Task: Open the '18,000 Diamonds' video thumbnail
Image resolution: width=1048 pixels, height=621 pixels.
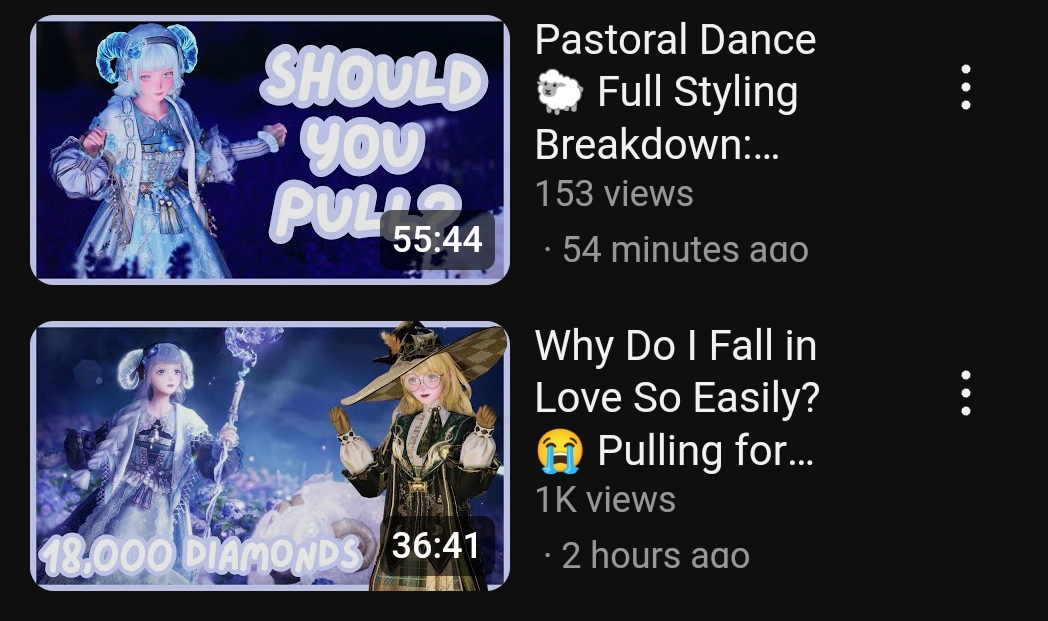Action: coord(270,456)
